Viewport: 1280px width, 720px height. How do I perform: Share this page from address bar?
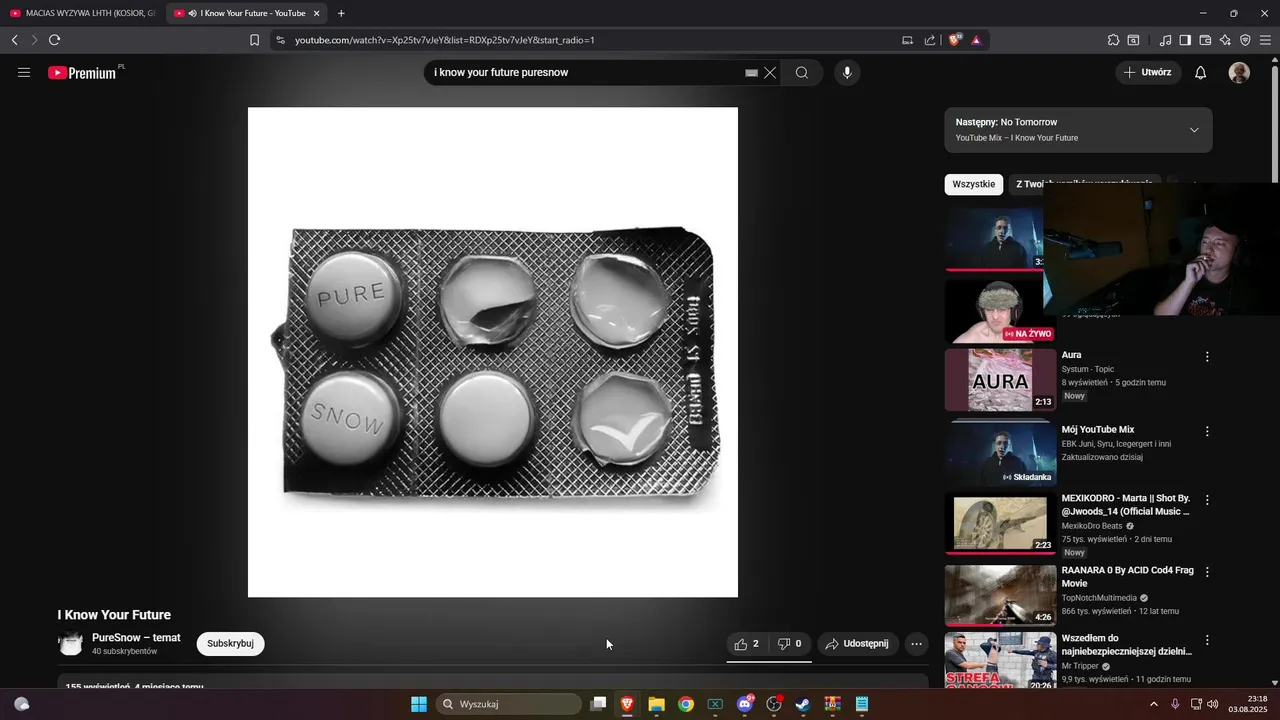tap(930, 40)
